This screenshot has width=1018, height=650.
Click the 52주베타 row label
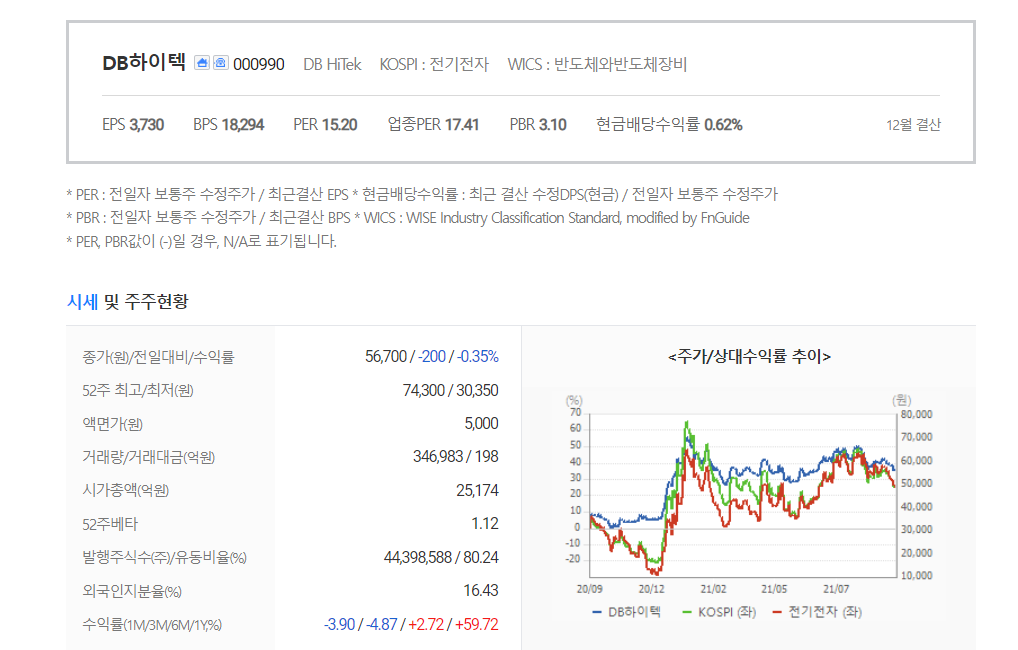click(110, 524)
